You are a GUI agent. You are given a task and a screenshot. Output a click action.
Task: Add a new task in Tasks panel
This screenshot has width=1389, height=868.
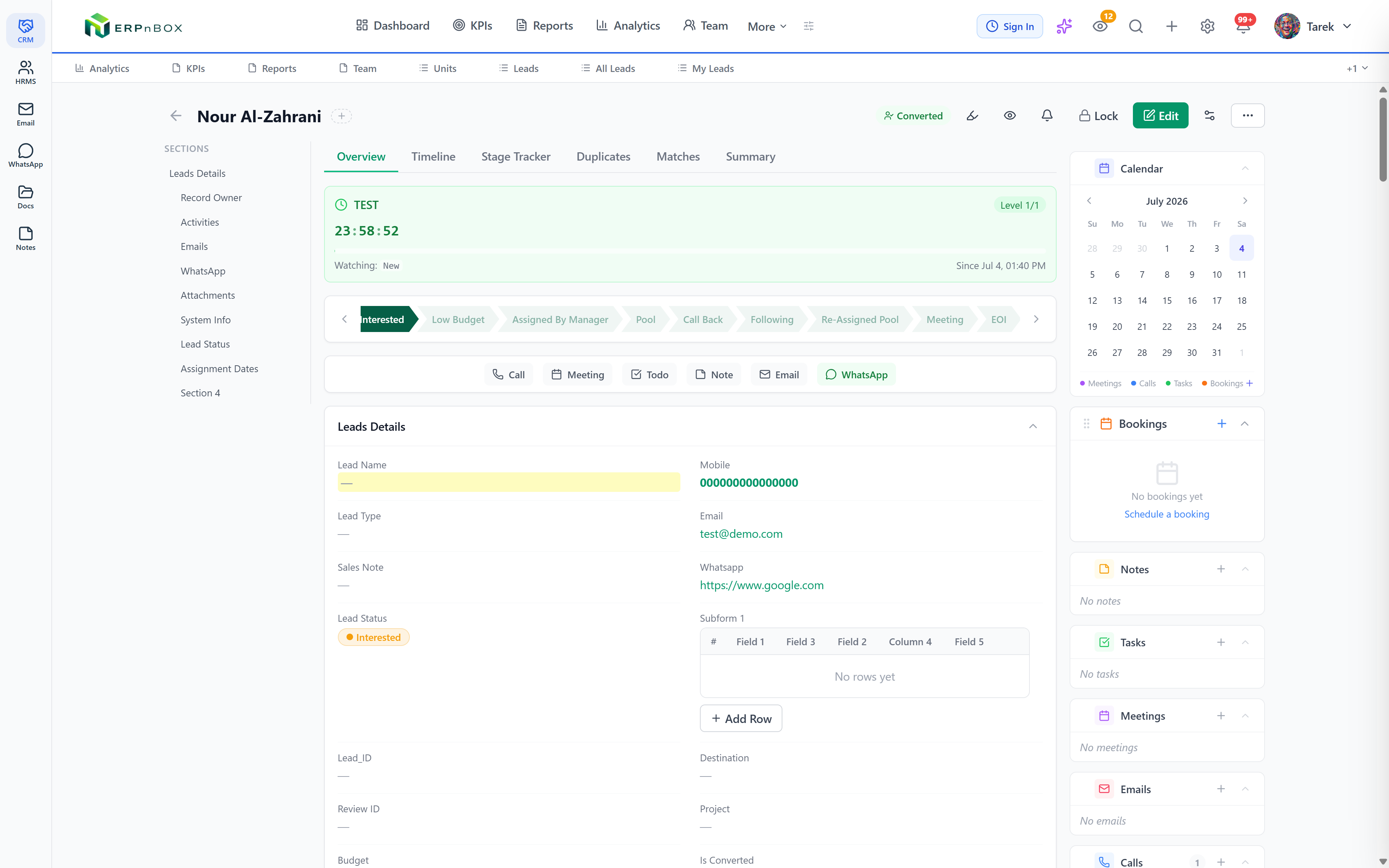[x=1221, y=642]
